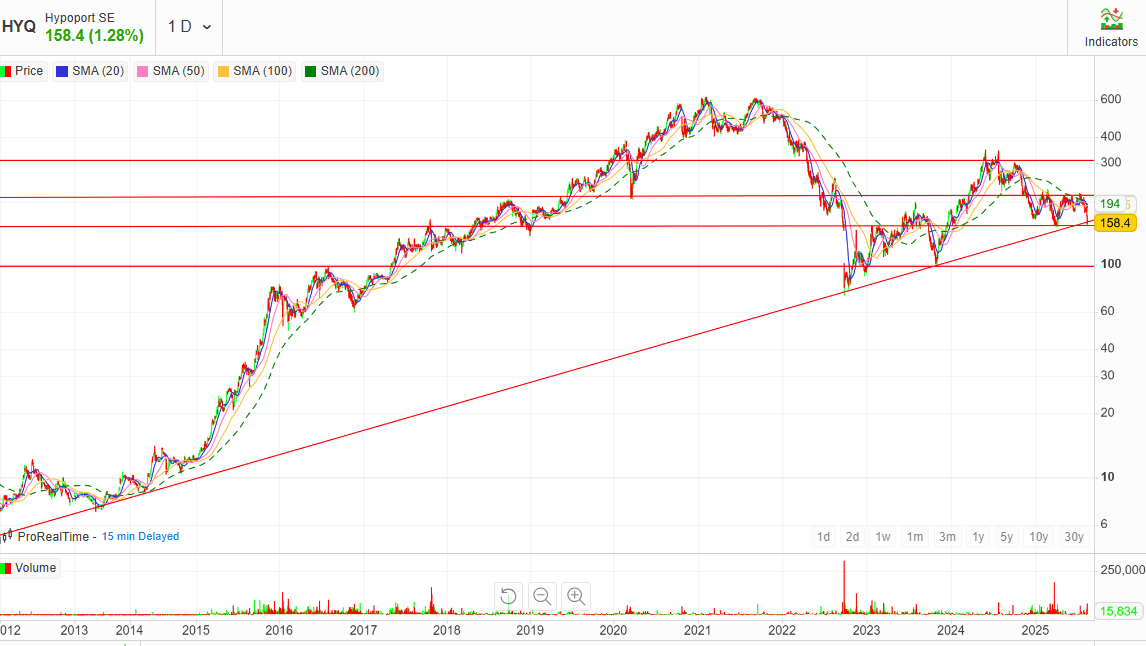This screenshot has width=1146, height=646.
Task: Click the ProRealTime logo icon
Action: (9, 536)
